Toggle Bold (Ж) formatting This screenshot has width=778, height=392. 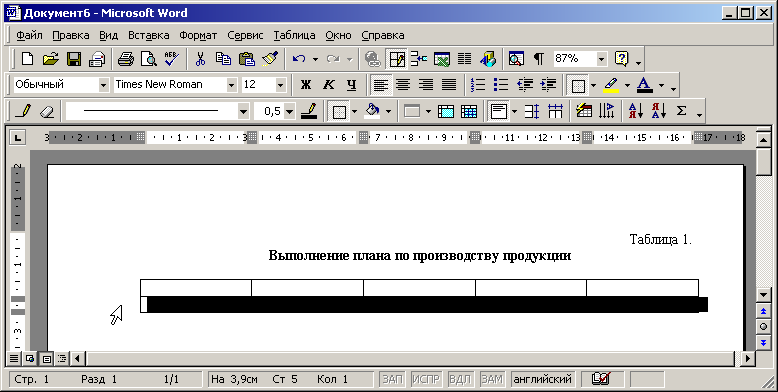pyautogui.click(x=306, y=85)
